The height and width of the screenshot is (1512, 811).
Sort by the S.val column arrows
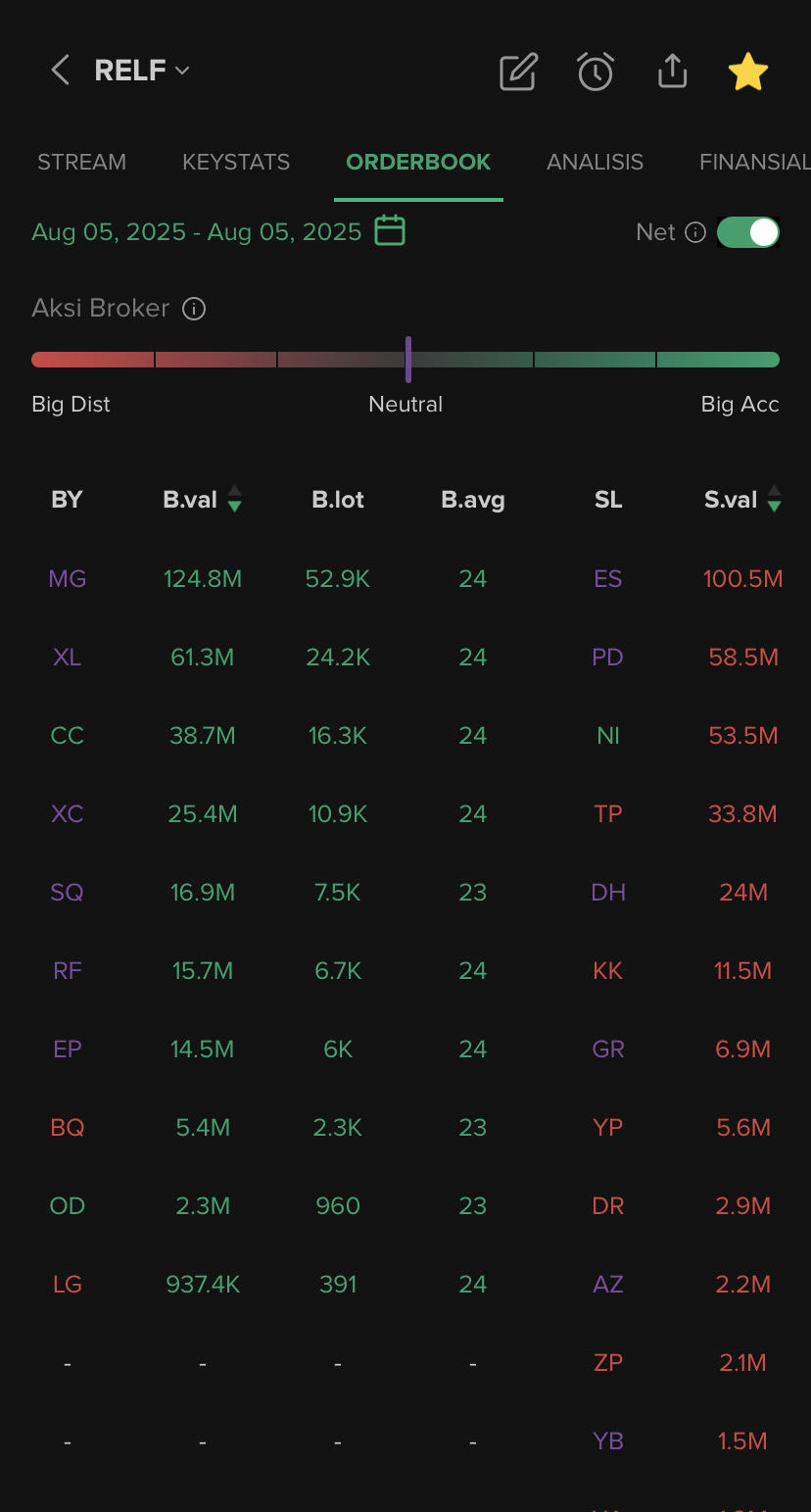click(774, 499)
